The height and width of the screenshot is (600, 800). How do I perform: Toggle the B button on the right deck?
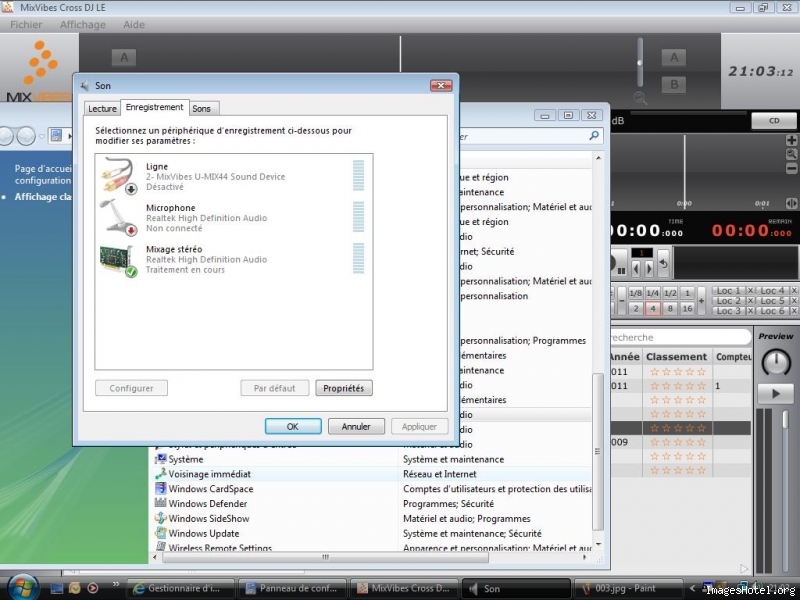[674, 84]
